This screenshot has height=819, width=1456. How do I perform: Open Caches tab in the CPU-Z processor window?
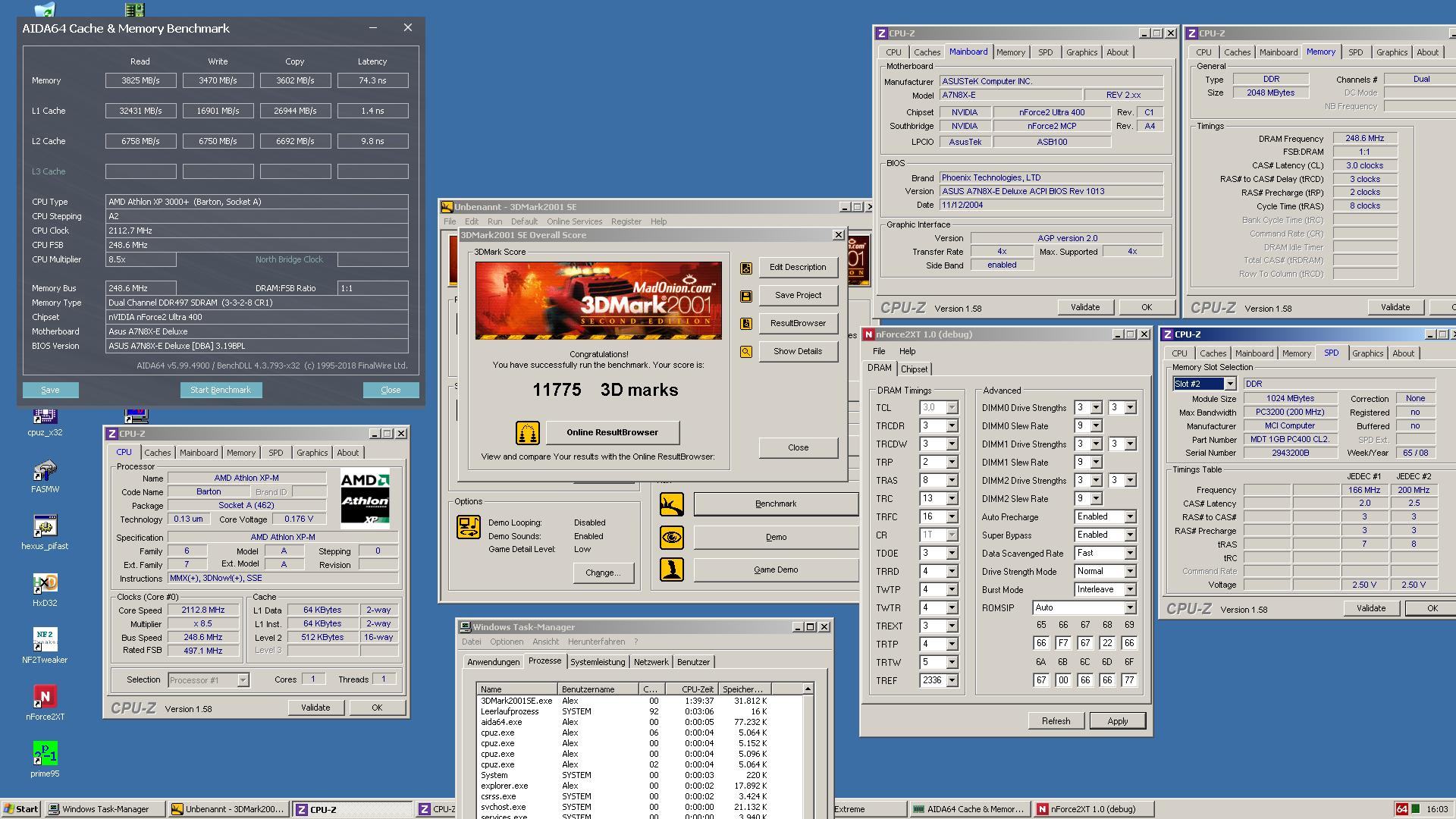pos(158,453)
